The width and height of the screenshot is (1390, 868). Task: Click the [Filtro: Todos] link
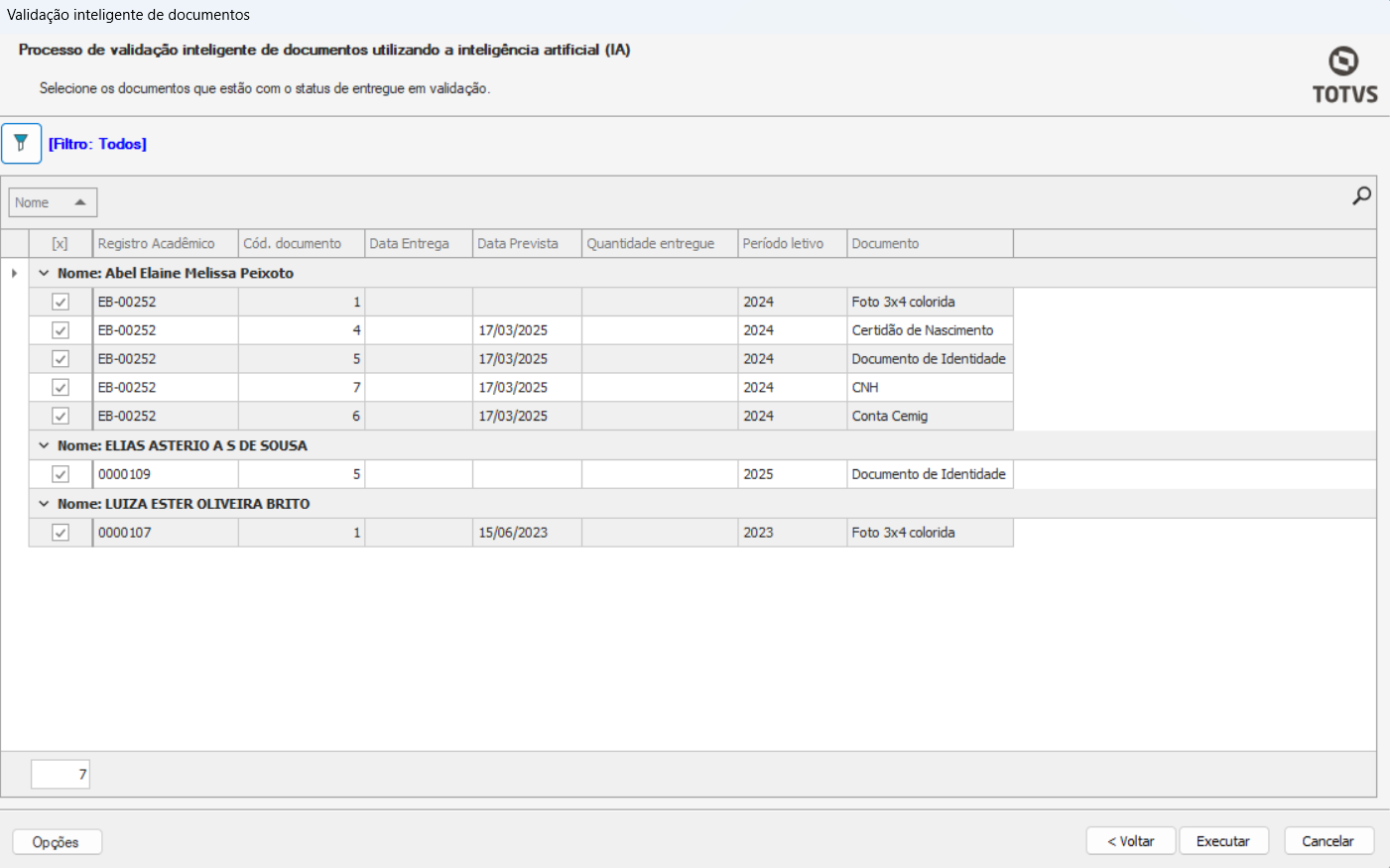97,144
